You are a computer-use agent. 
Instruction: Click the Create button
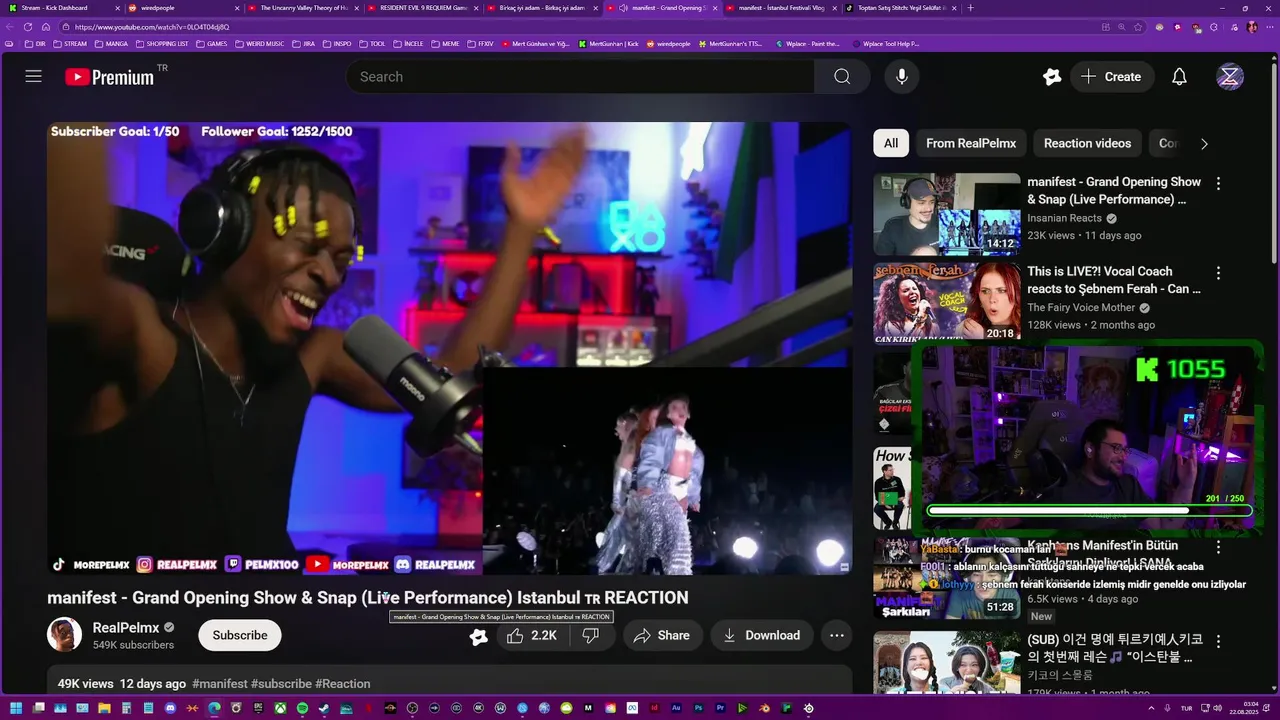1112,76
